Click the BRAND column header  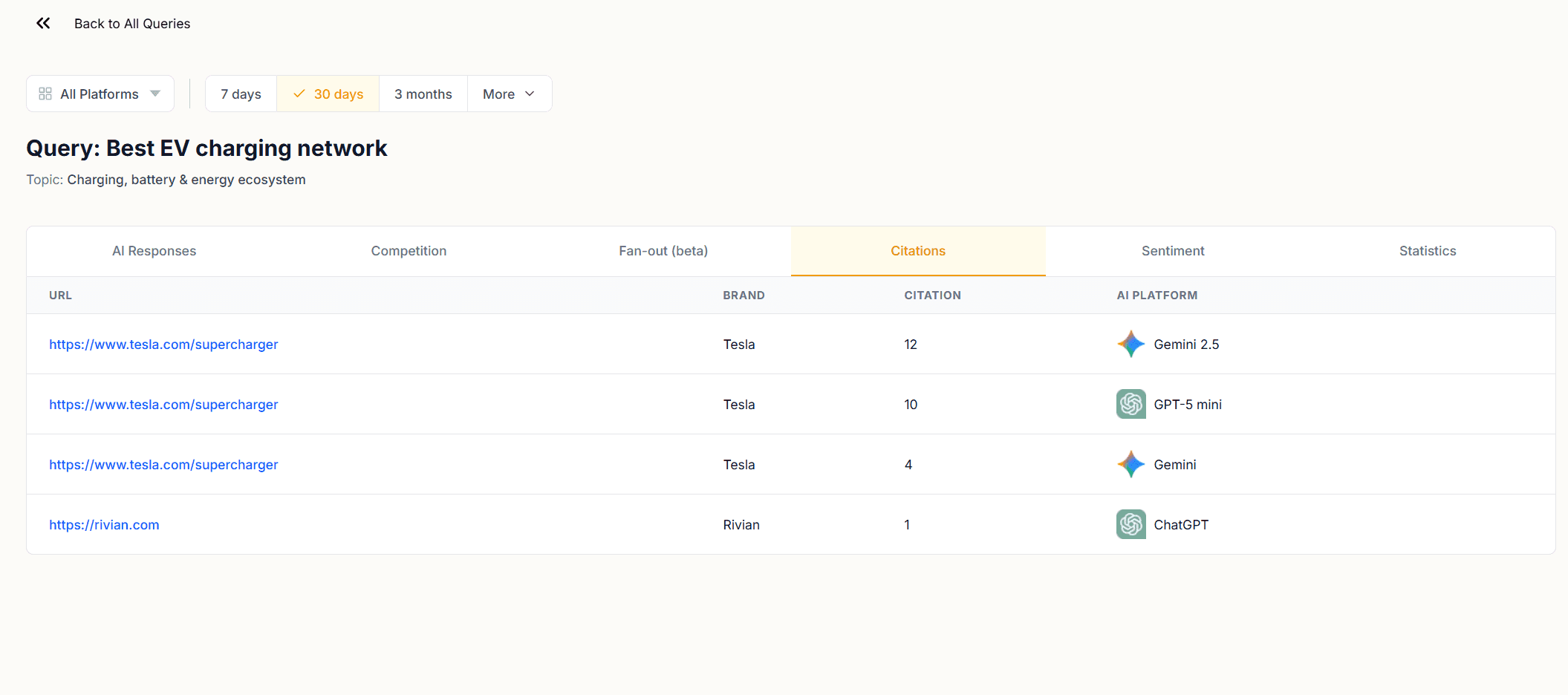[x=744, y=296]
